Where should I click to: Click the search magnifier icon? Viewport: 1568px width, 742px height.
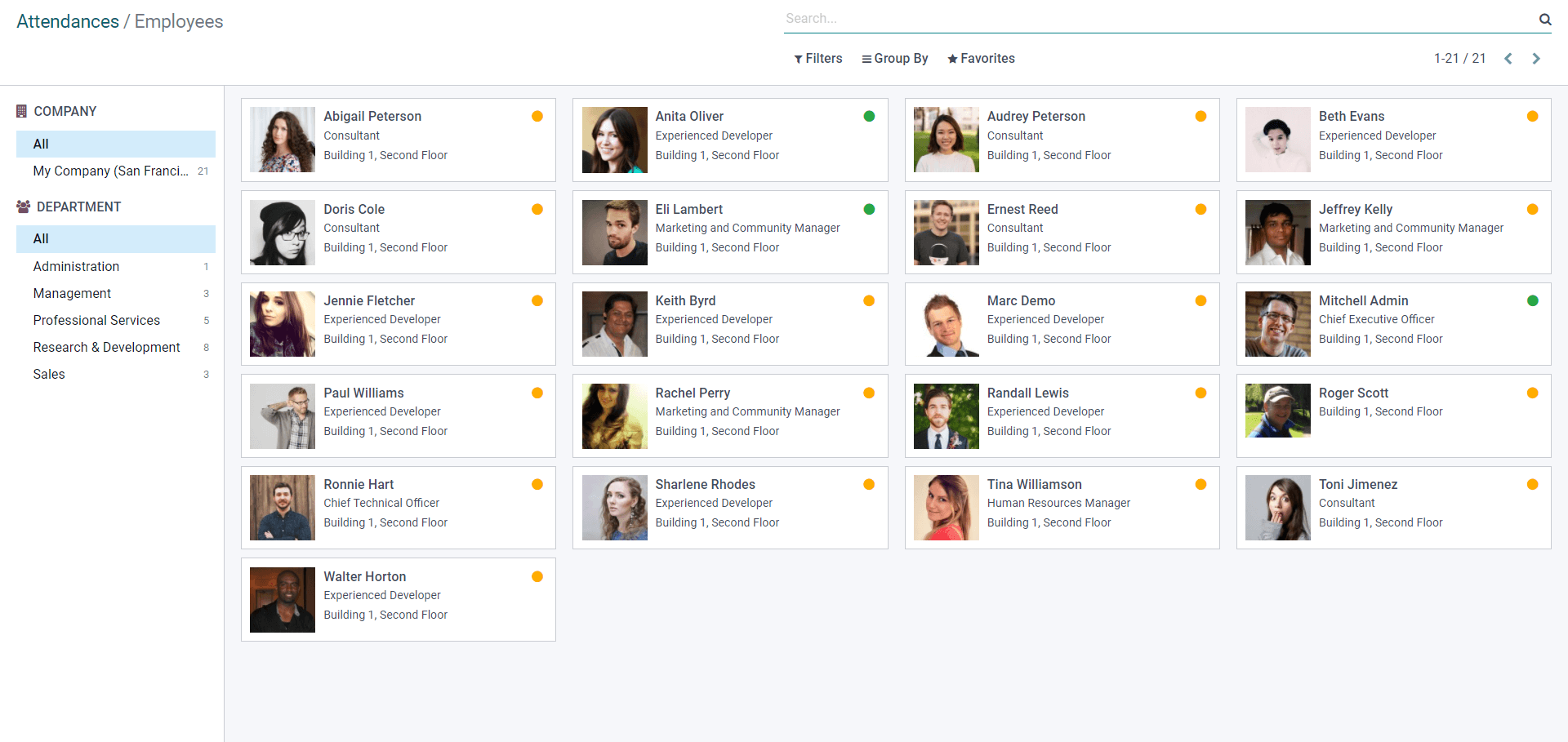coord(1545,19)
